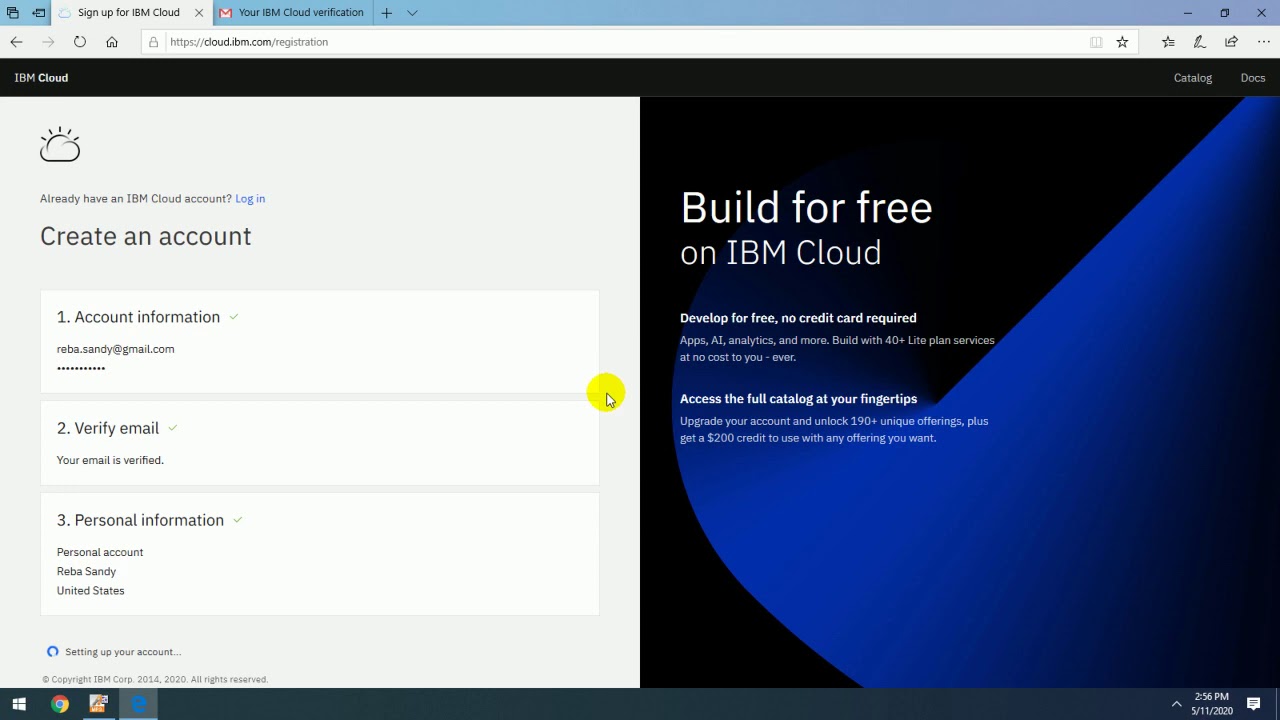The width and height of the screenshot is (1280, 720).
Task: Open the Catalog link
Action: [1193, 78]
